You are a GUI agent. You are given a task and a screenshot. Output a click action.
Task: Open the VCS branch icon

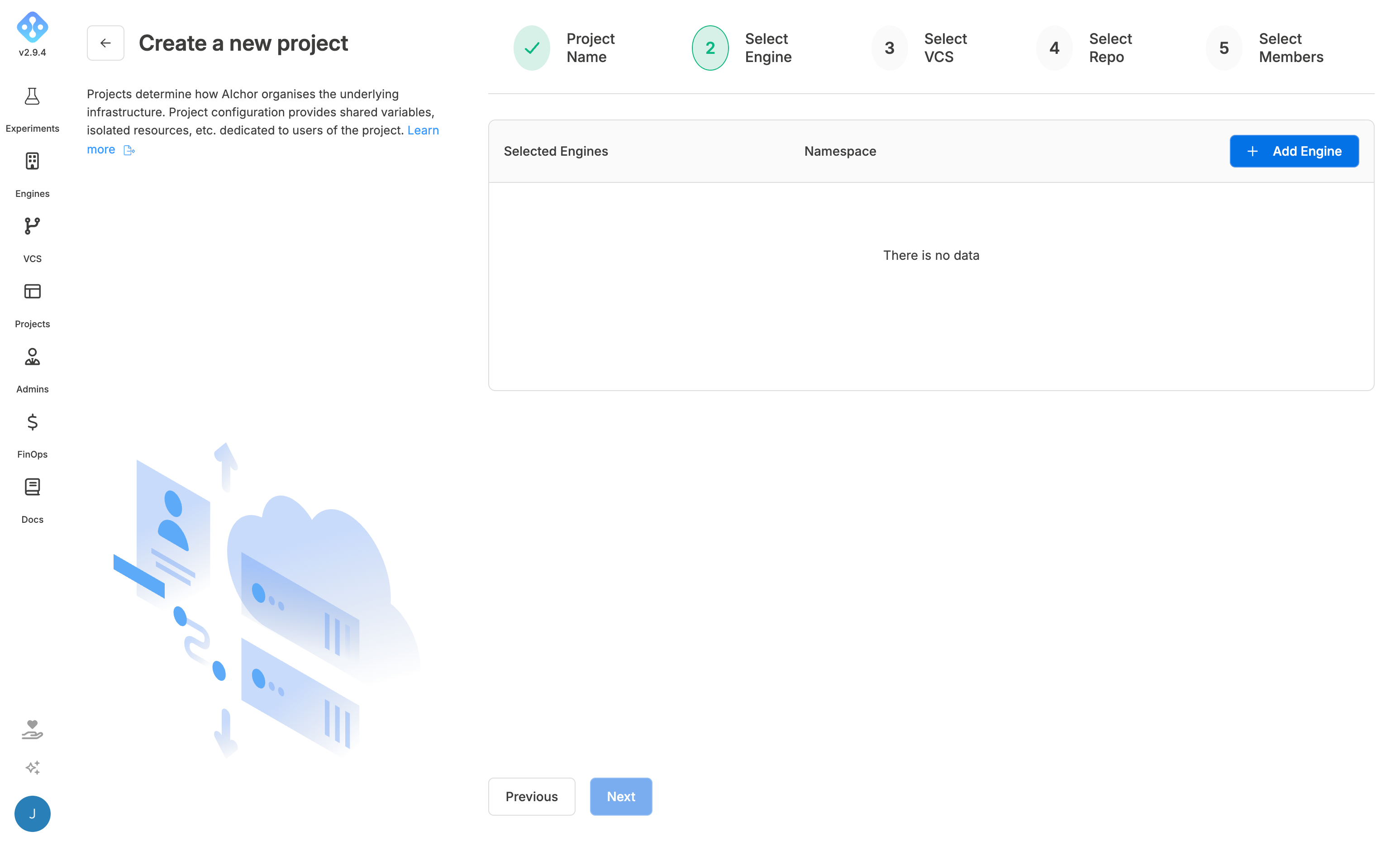32,226
